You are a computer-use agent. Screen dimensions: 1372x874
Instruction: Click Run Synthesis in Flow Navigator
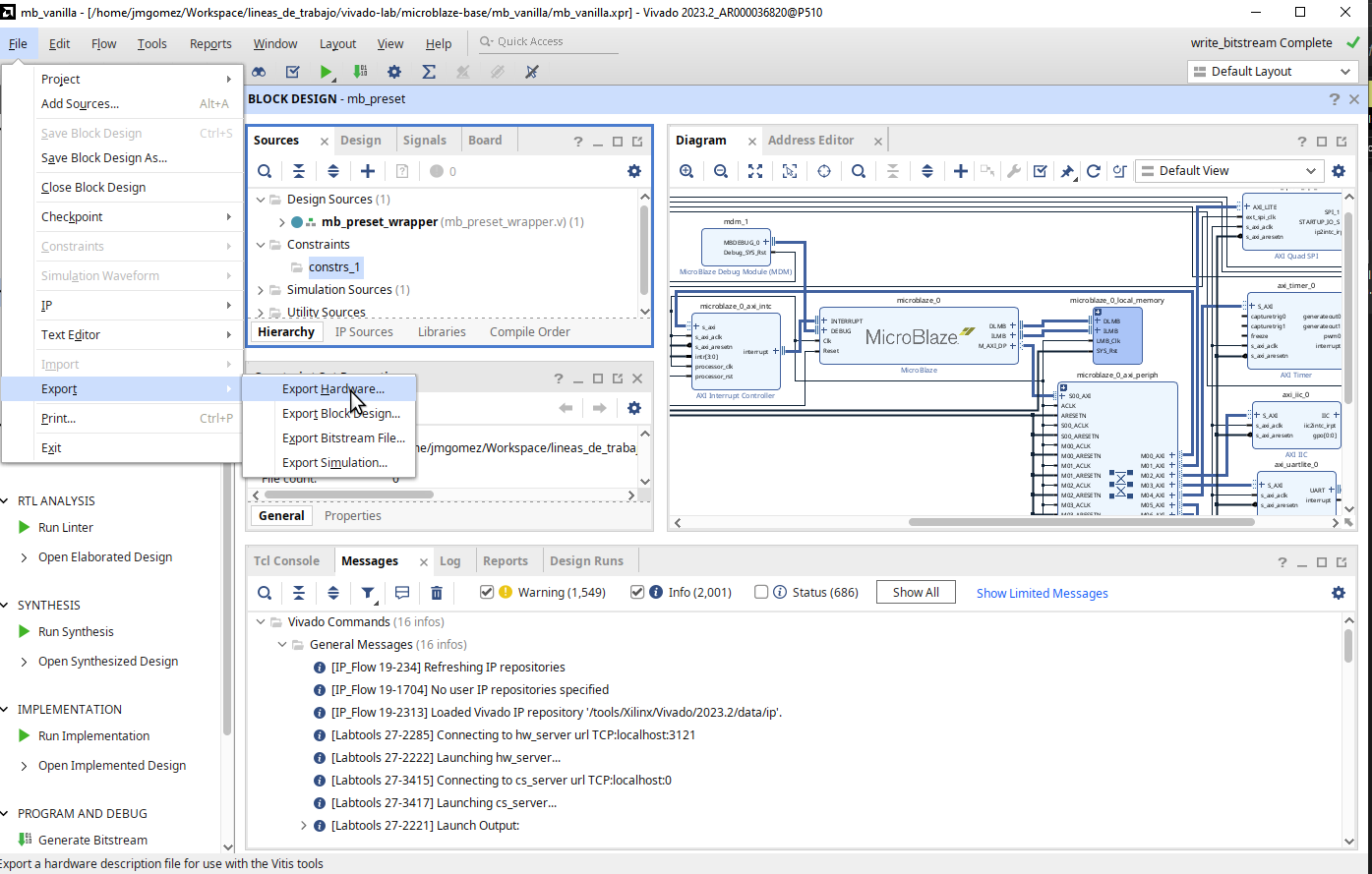tap(76, 632)
